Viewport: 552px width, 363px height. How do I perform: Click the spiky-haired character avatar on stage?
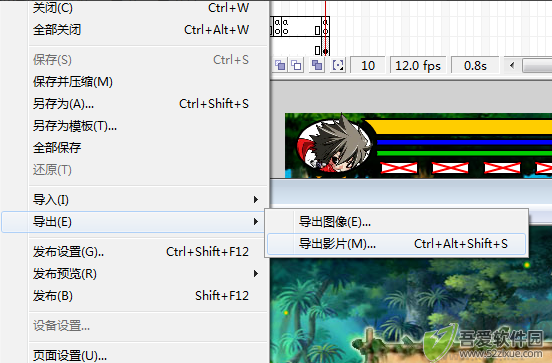pyautogui.click(x=334, y=145)
